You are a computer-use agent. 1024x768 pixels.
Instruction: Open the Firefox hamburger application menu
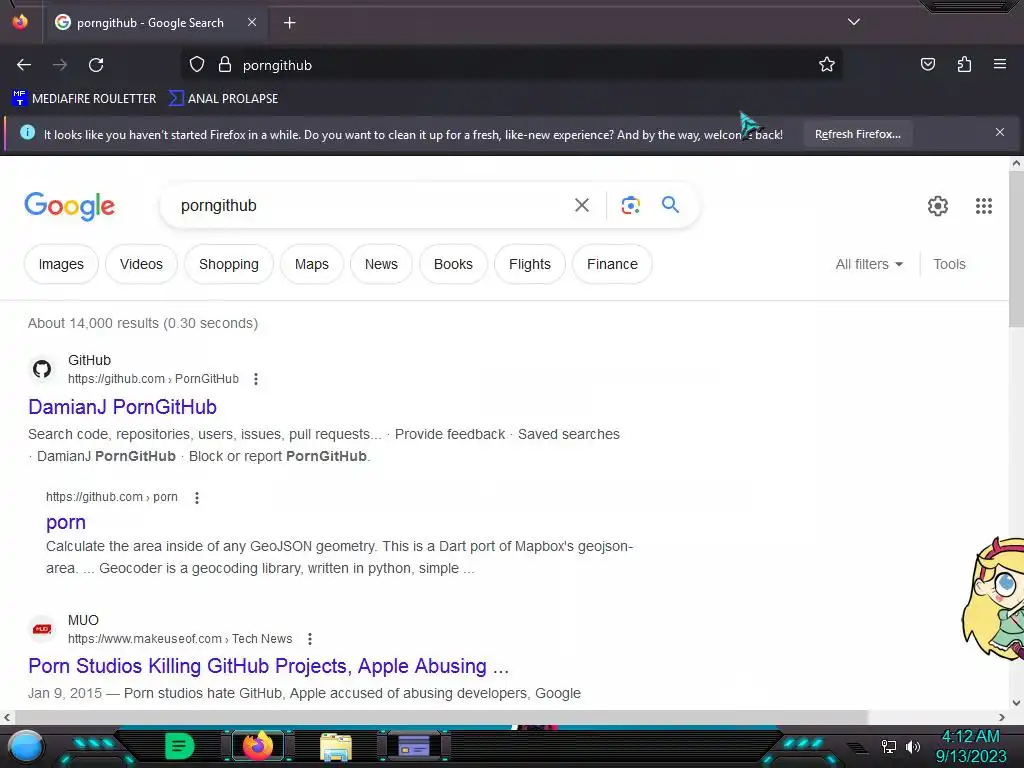[999, 65]
